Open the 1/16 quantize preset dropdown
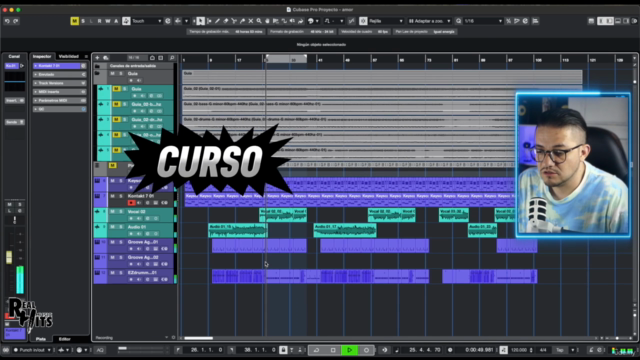 (483, 21)
